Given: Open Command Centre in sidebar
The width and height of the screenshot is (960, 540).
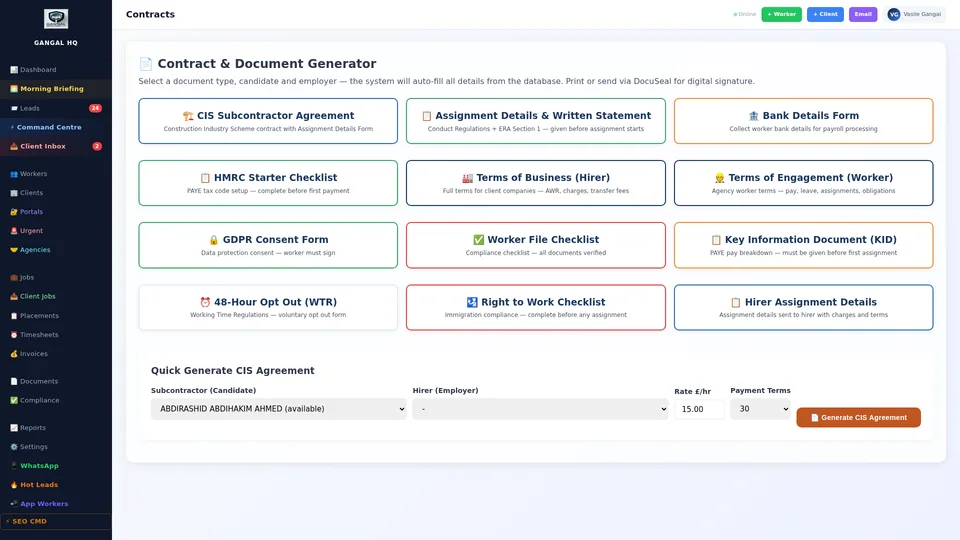Looking at the screenshot, I should [56, 127].
